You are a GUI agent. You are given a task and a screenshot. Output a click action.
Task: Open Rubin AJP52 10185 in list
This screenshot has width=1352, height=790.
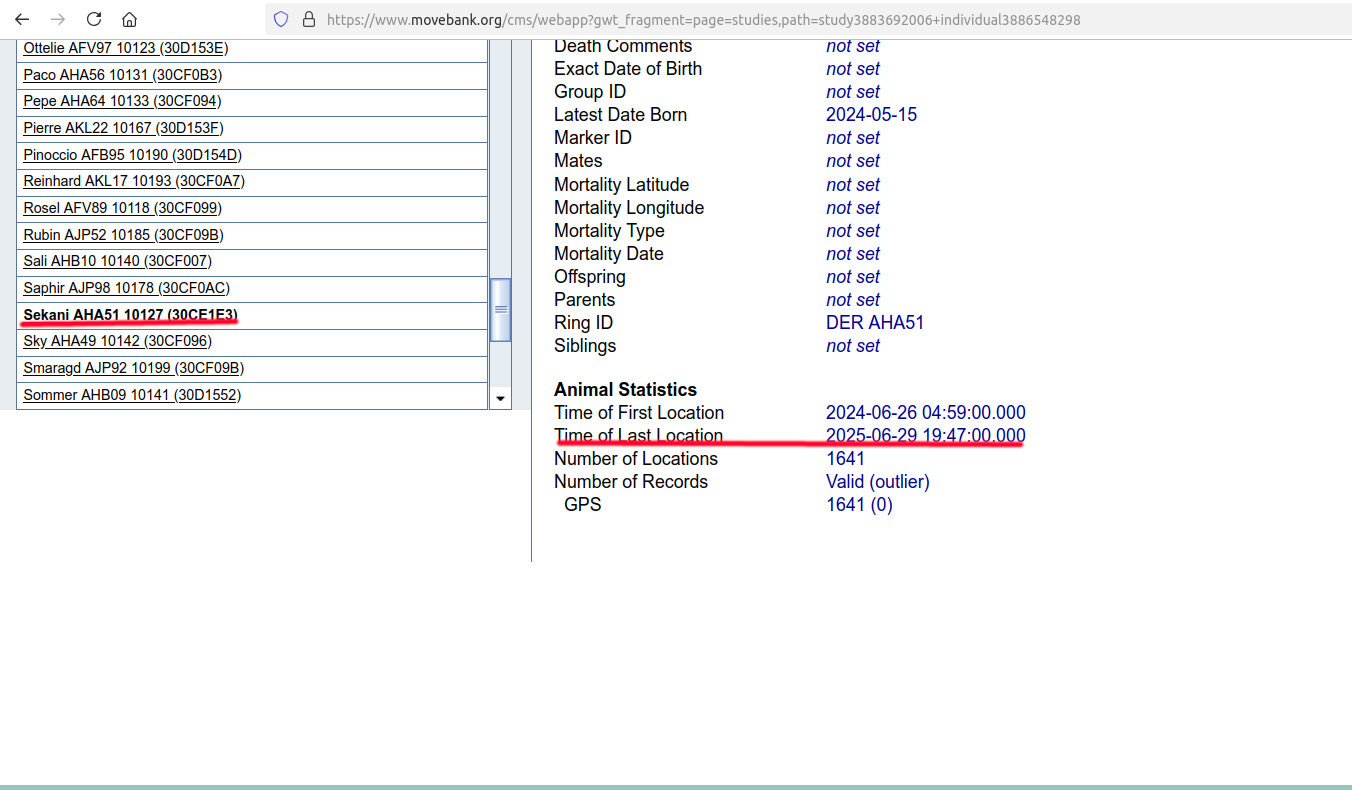(x=123, y=235)
